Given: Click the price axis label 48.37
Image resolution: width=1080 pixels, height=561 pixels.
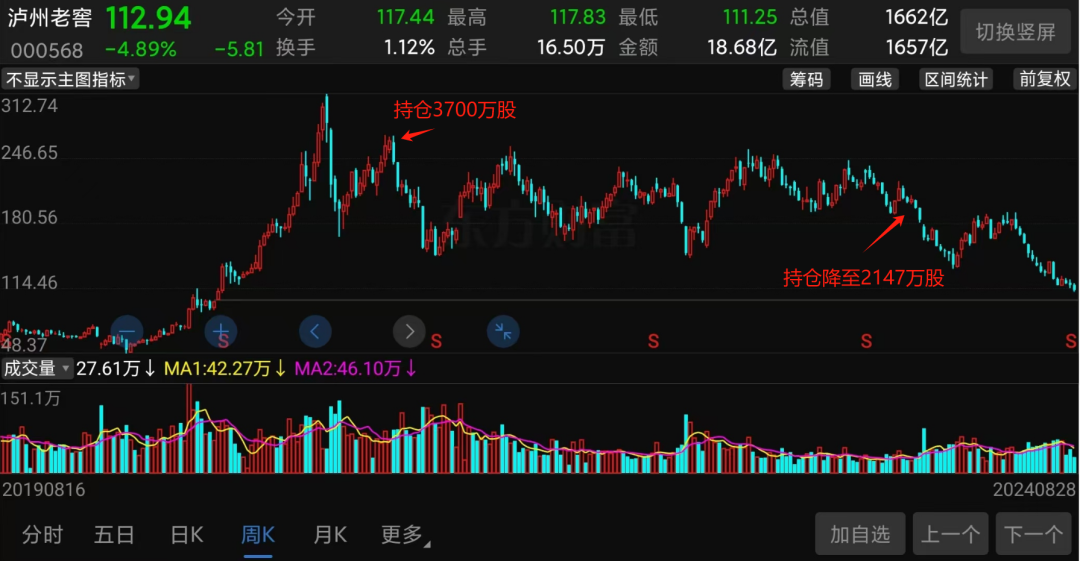Looking at the screenshot, I should point(24,345).
